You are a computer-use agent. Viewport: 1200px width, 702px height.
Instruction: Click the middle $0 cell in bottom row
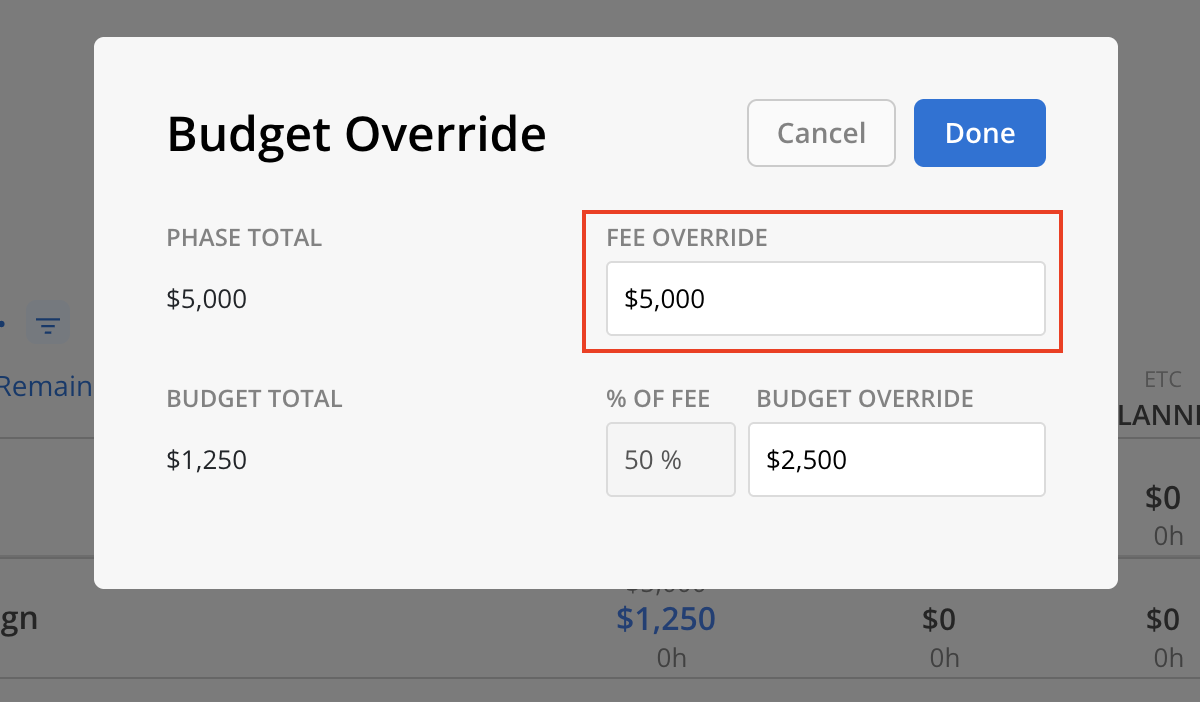coord(939,620)
